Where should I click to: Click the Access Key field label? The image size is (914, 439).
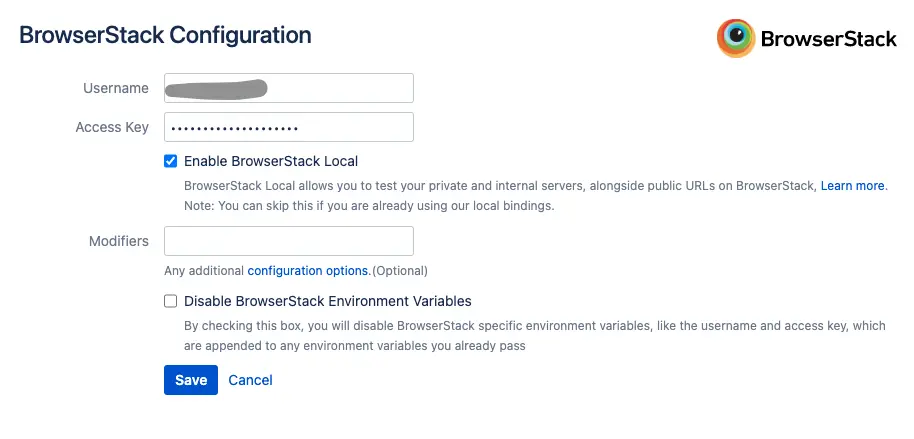(x=112, y=127)
